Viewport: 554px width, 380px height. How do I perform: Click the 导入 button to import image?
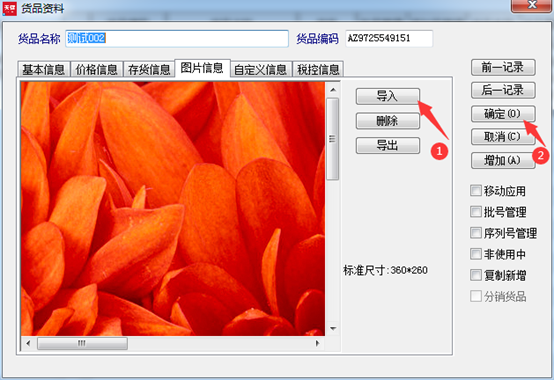(388, 96)
